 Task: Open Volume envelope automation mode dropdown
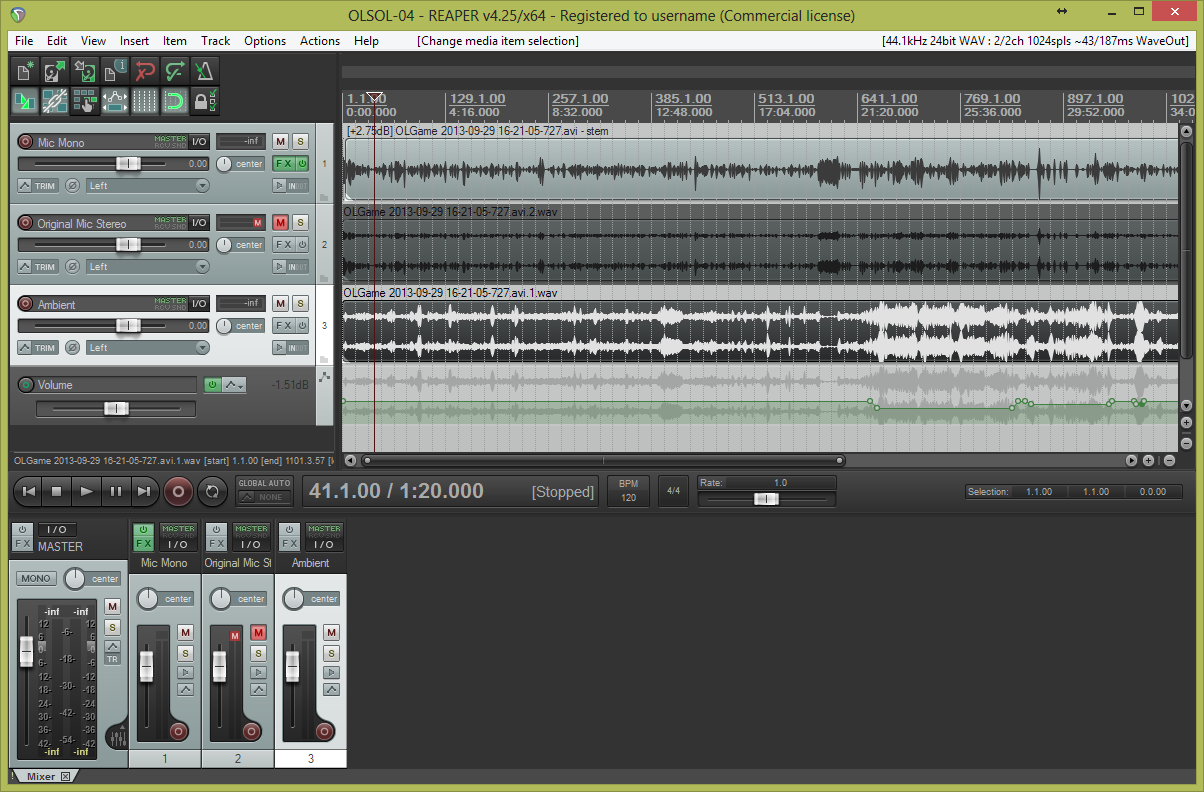(234, 385)
